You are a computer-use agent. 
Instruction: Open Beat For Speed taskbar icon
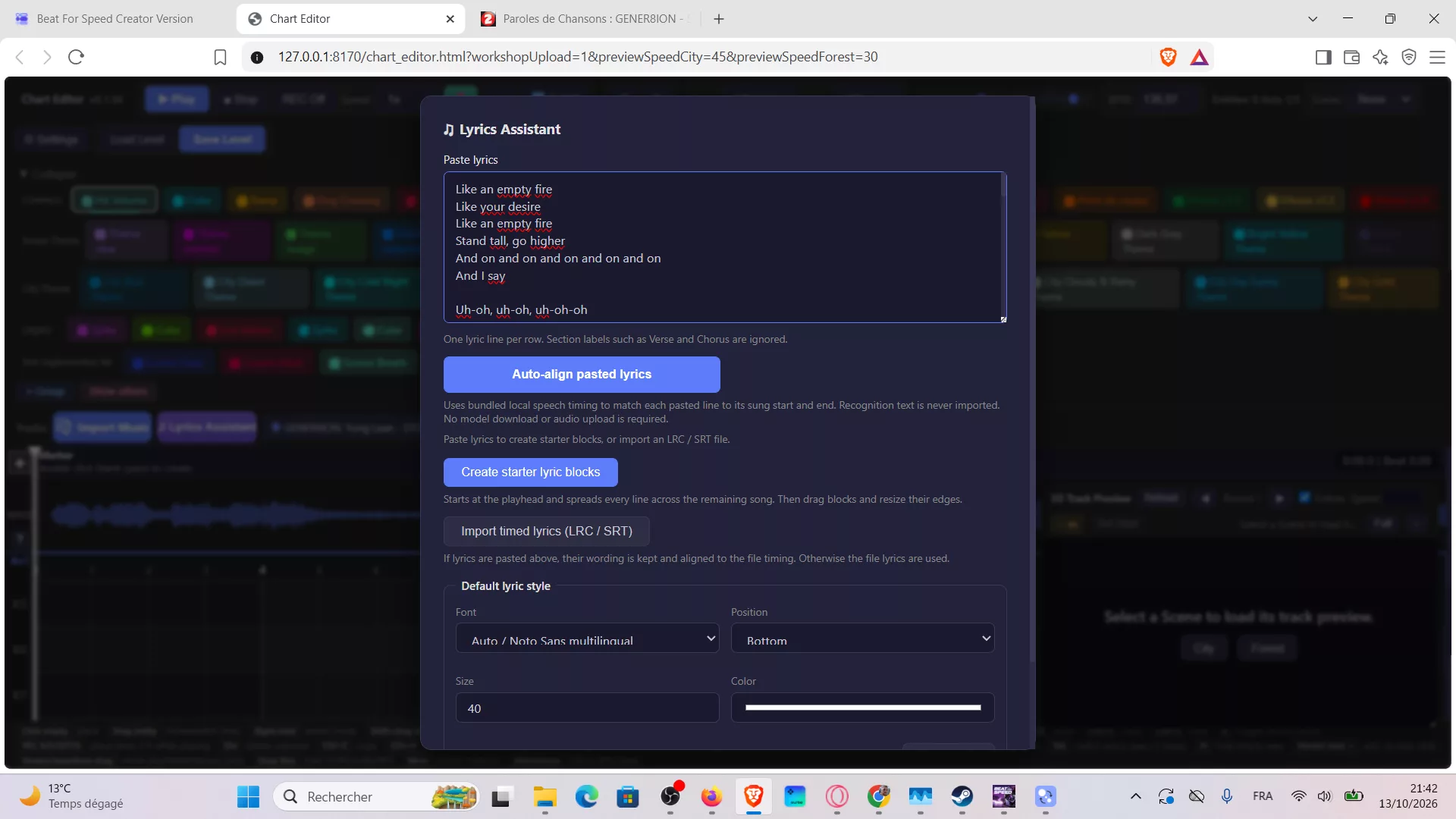click(1004, 796)
